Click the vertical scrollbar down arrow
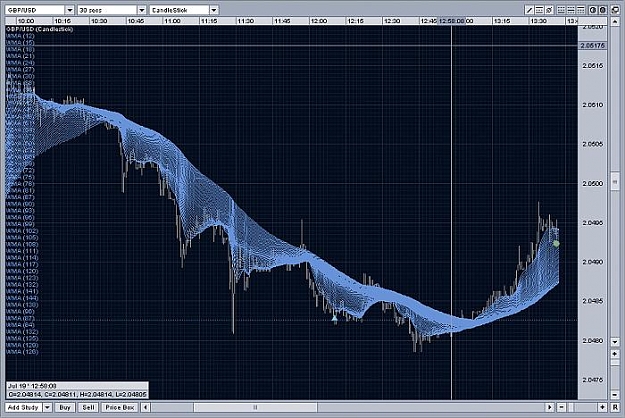The height and width of the screenshot is (418, 625). [x=615, y=342]
